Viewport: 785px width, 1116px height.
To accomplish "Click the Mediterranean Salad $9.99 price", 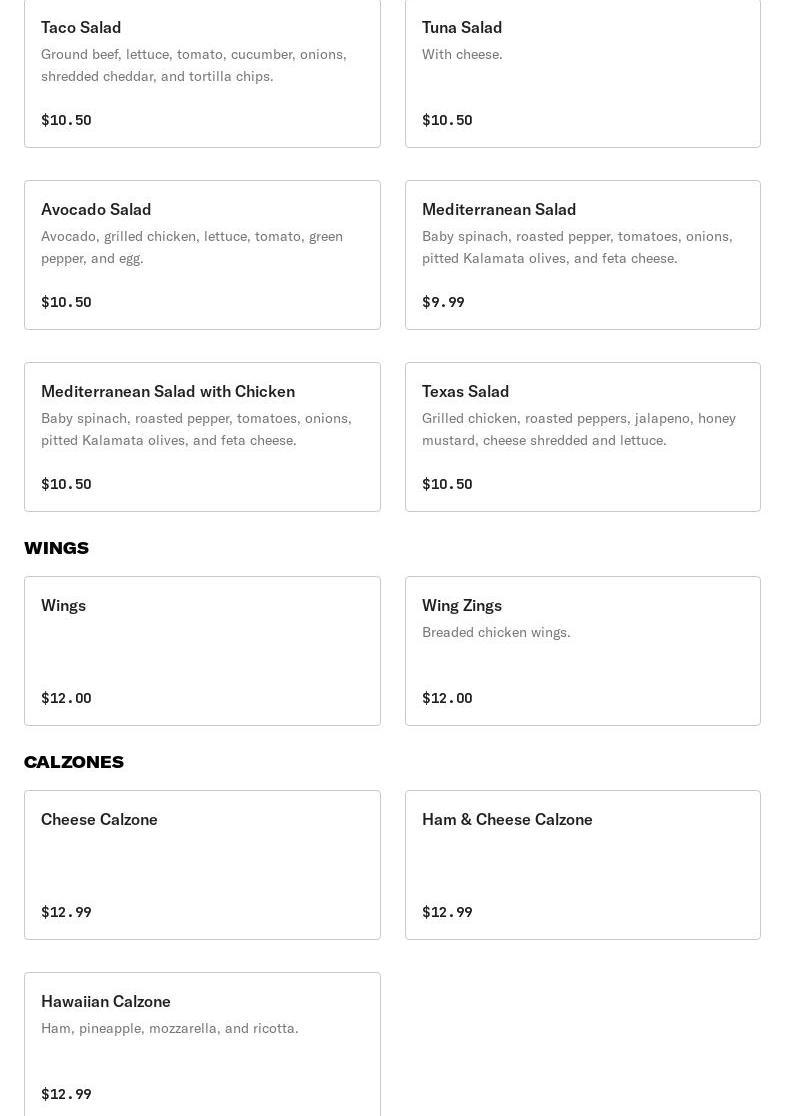I will 443,302.
